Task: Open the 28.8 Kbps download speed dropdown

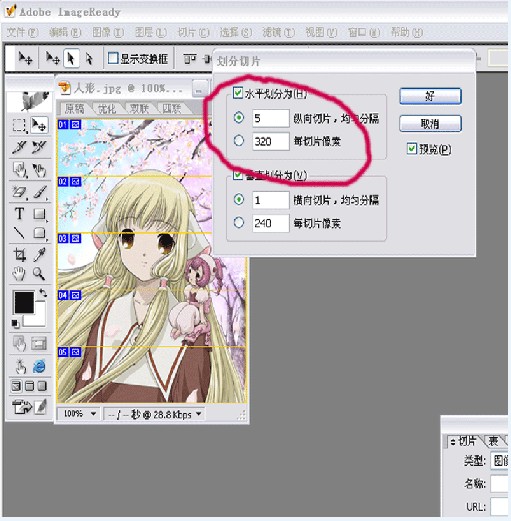Action: coord(199,414)
